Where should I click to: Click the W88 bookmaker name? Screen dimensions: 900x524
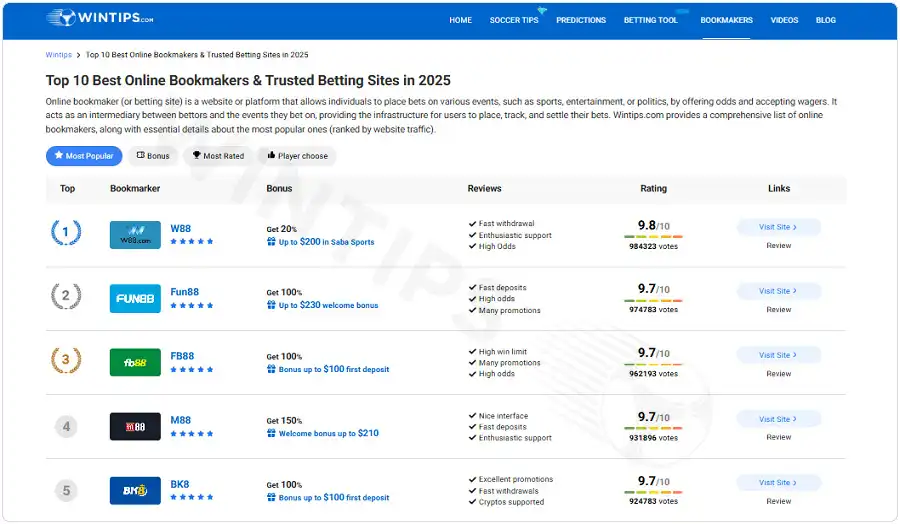(180, 228)
